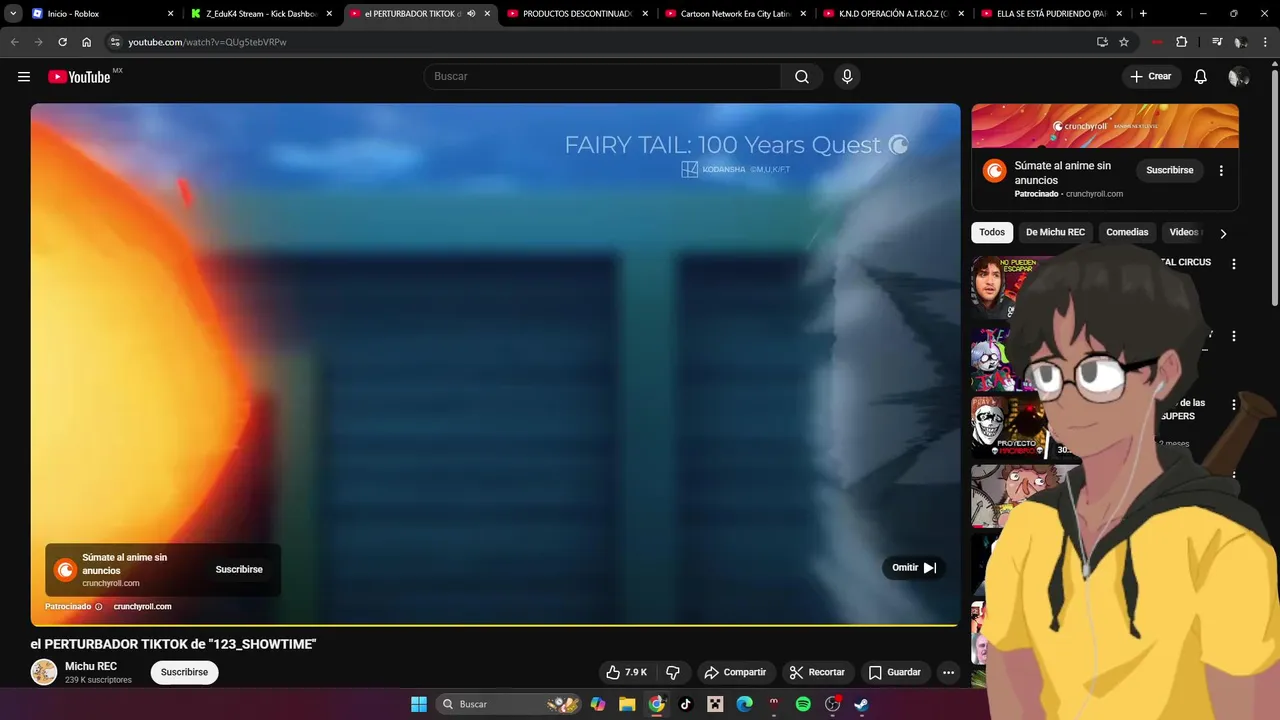Click the Chrome address bar URL
This screenshot has height=720, width=1280.
pos(207,42)
